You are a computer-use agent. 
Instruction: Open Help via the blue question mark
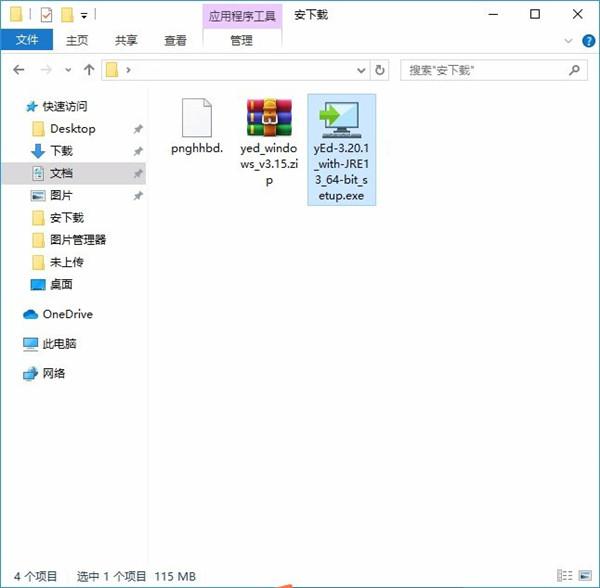[x=589, y=41]
